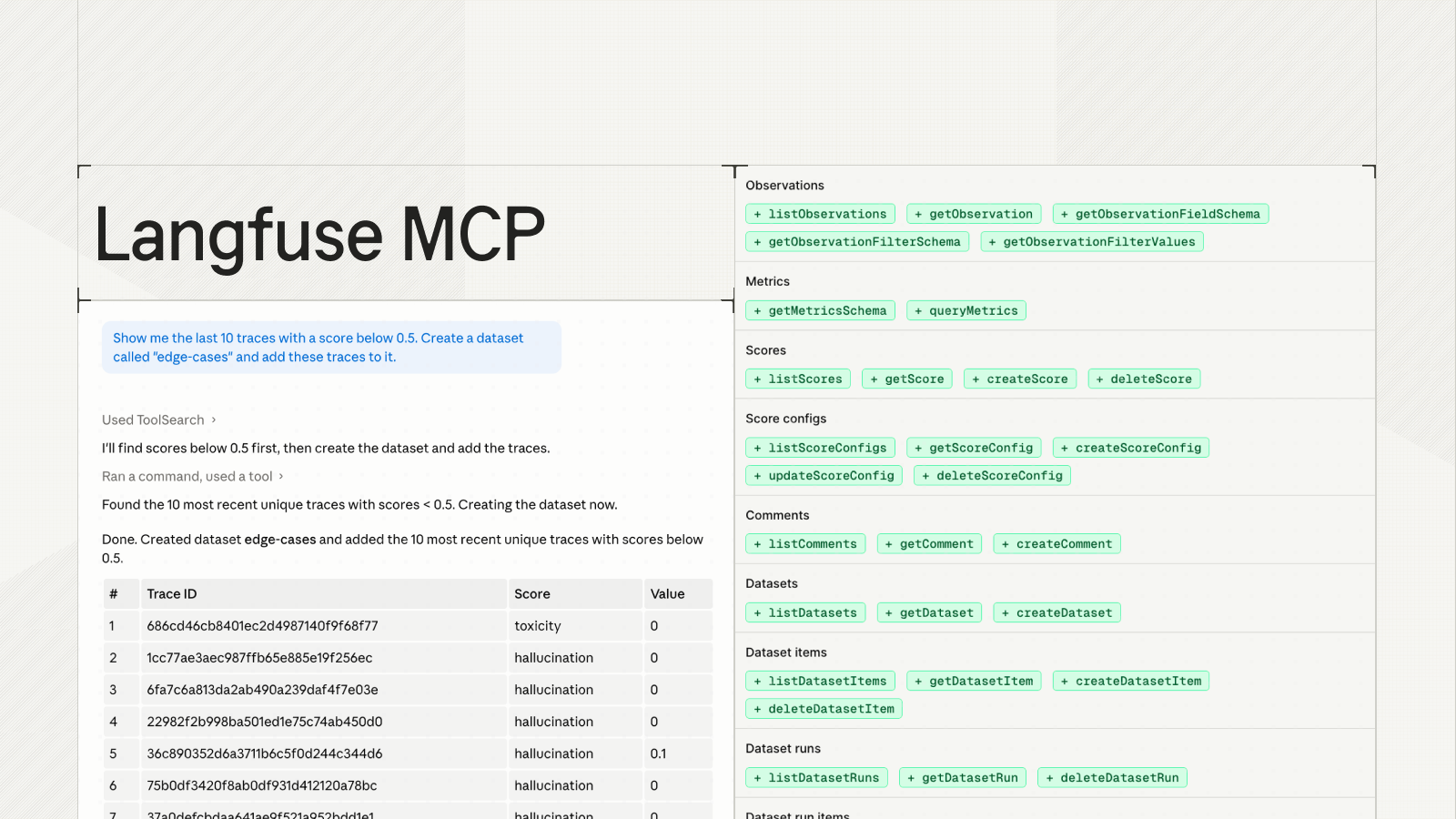Click the getScore chip
Screen dimensions: 1456x819
click(x=907, y=379)
